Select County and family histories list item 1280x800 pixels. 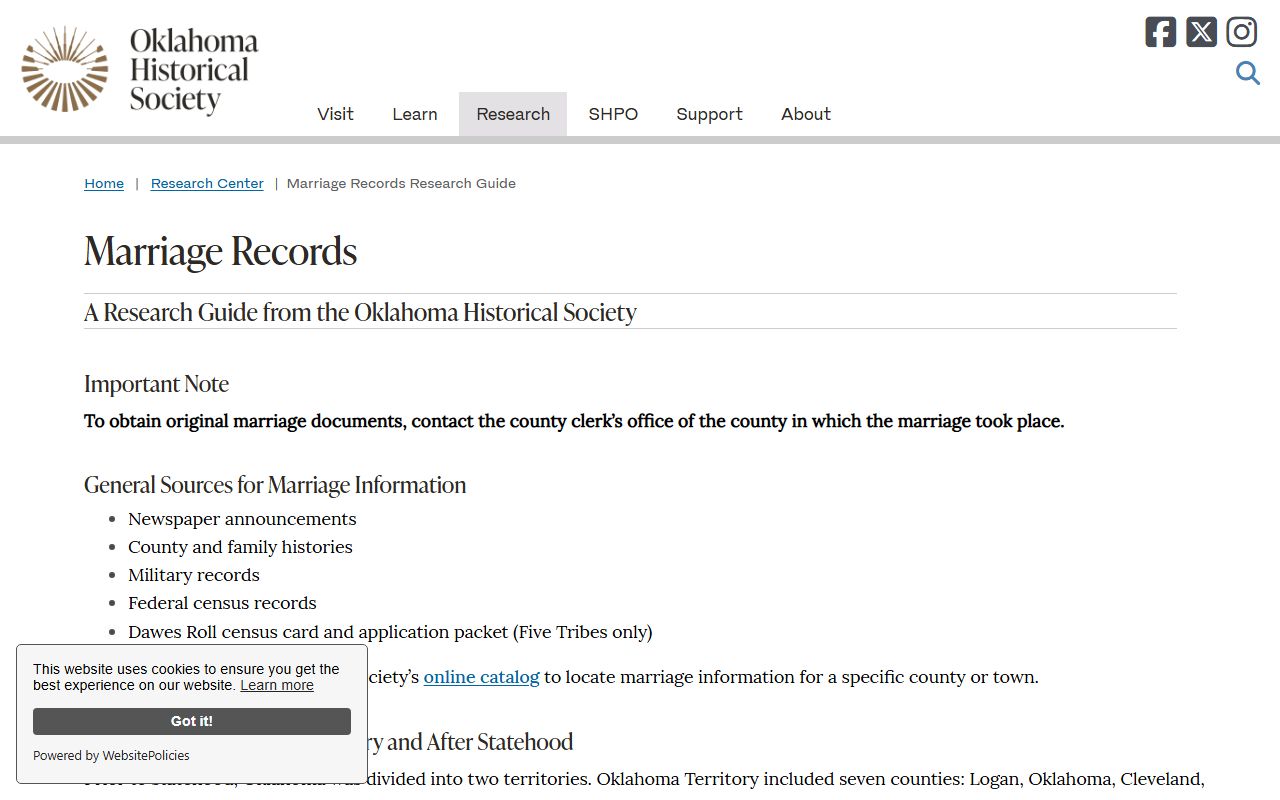pos(240,547)
